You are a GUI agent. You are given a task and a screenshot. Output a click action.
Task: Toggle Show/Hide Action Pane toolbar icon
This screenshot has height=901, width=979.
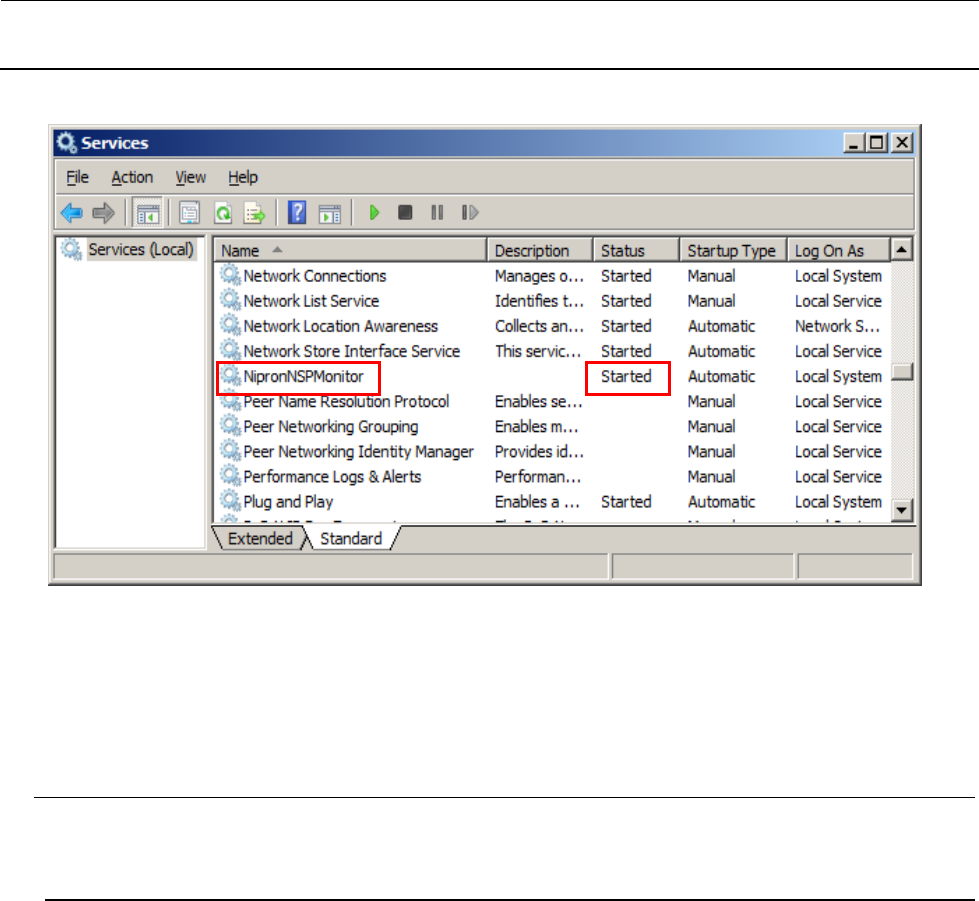tap(330, 214)
